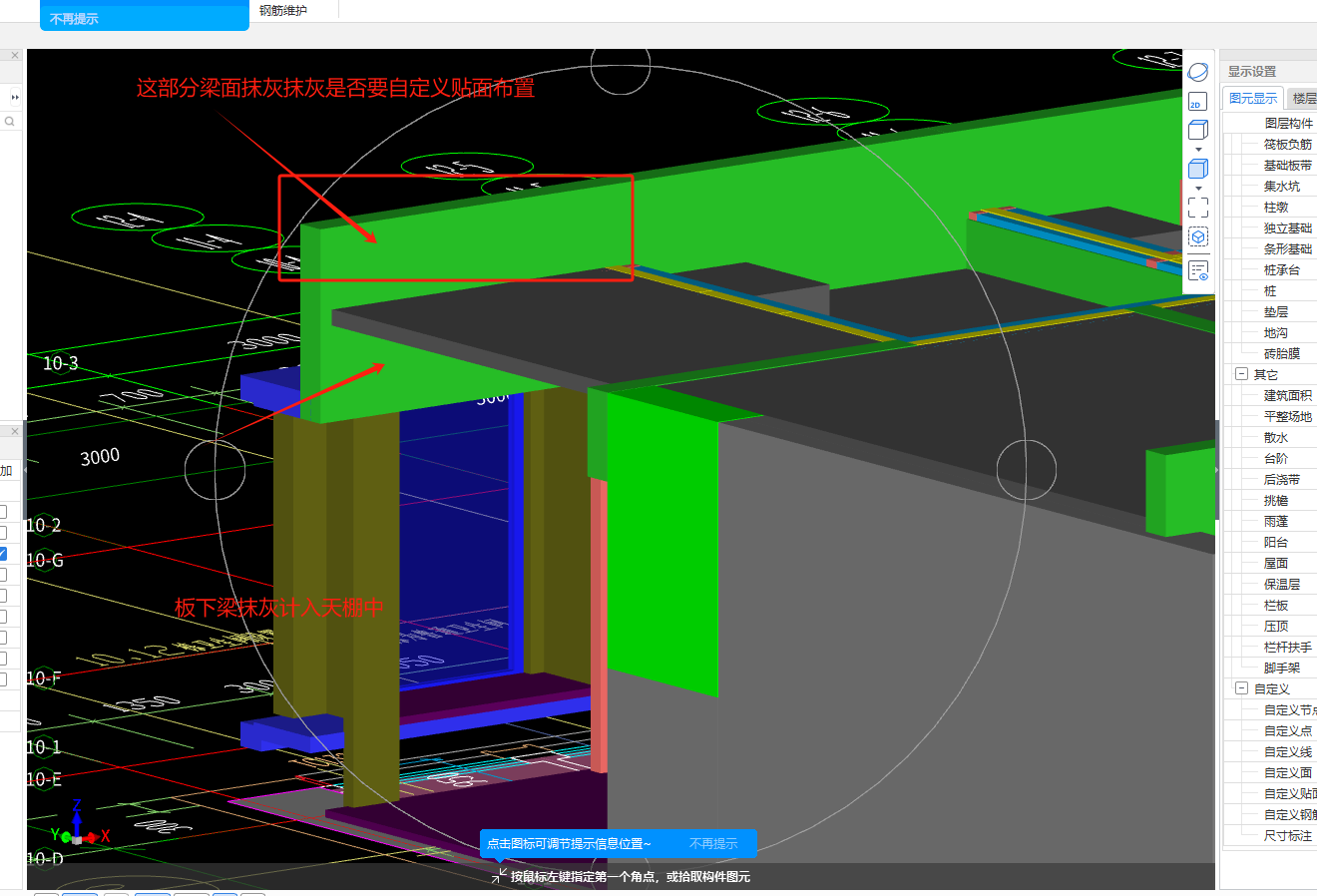
Task: Open the 图元显示 tab
Action: coord(1253,98)
